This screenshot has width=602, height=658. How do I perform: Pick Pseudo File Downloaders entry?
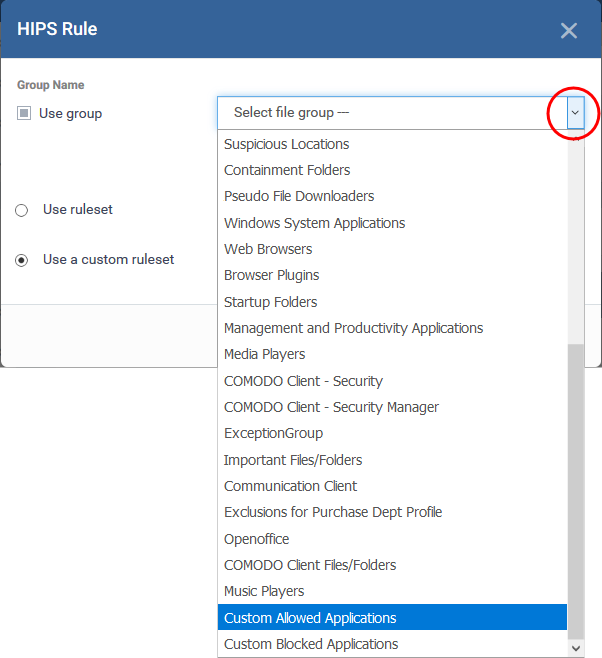[x=299, y=196]
